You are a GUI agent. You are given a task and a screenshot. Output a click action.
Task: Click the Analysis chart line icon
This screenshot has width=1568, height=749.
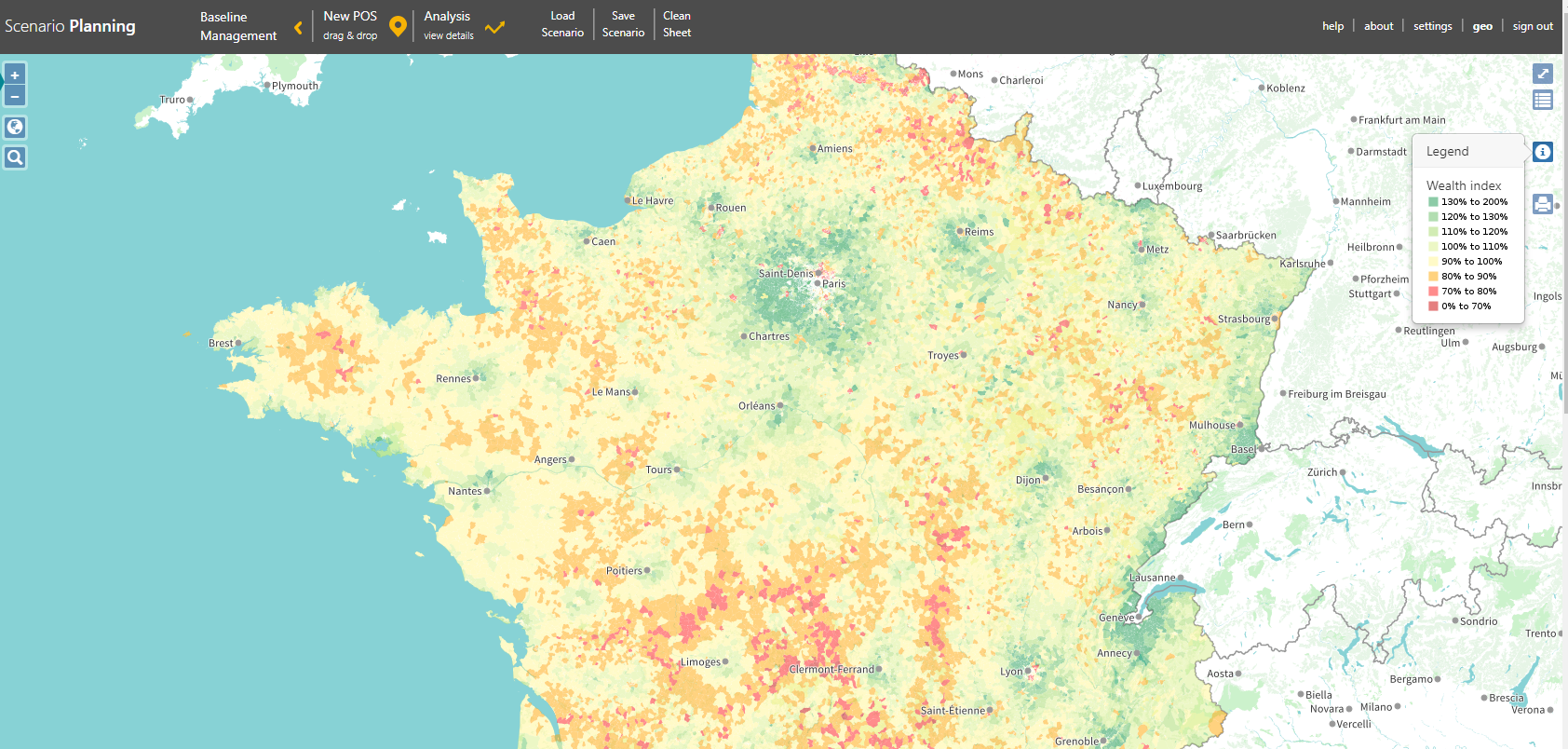click(x=494, y=27)
